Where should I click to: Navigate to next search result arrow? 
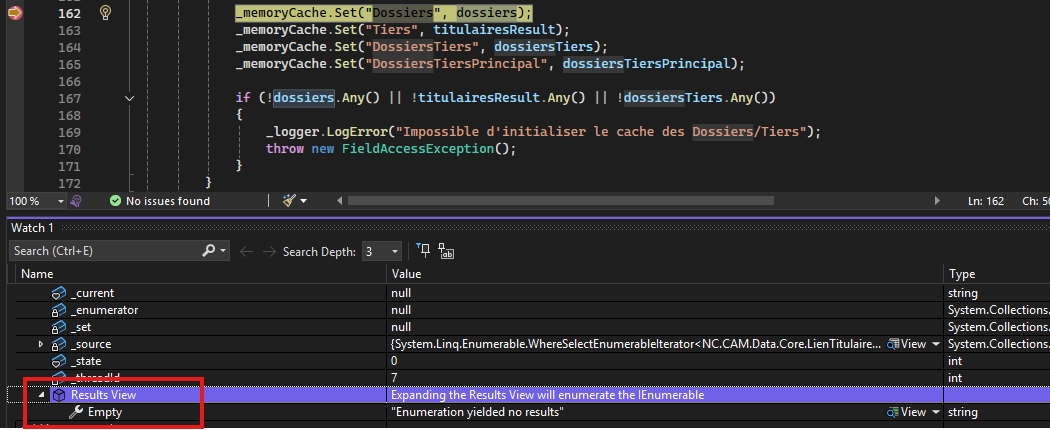[269, 250]
